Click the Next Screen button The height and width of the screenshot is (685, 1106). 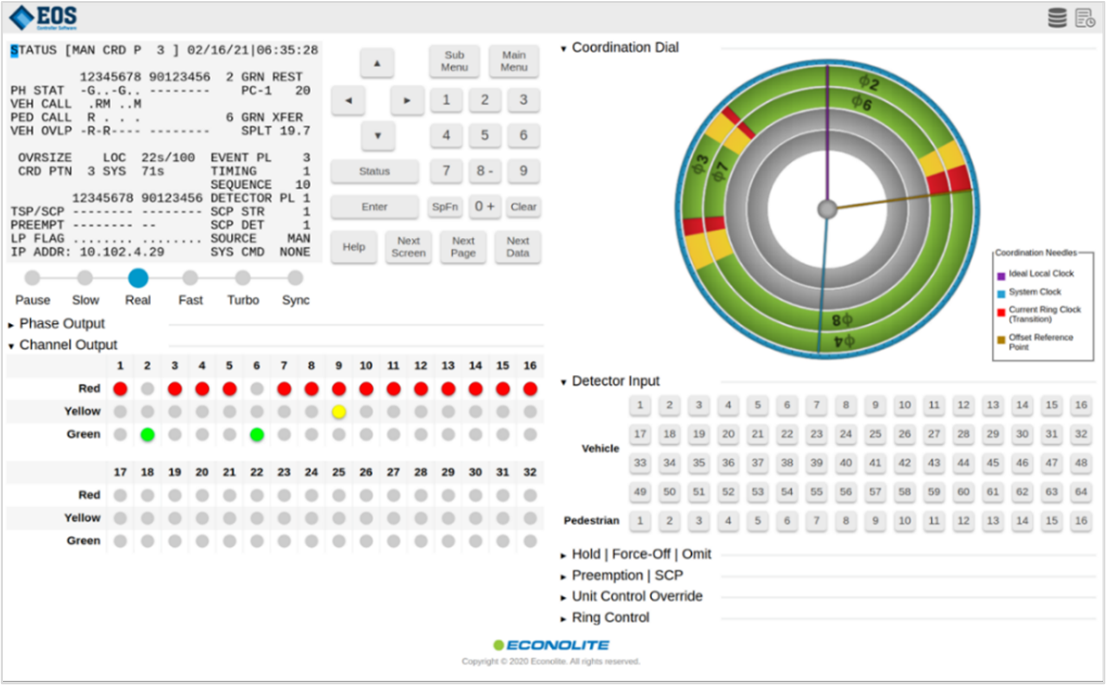(x=408, y=247)
